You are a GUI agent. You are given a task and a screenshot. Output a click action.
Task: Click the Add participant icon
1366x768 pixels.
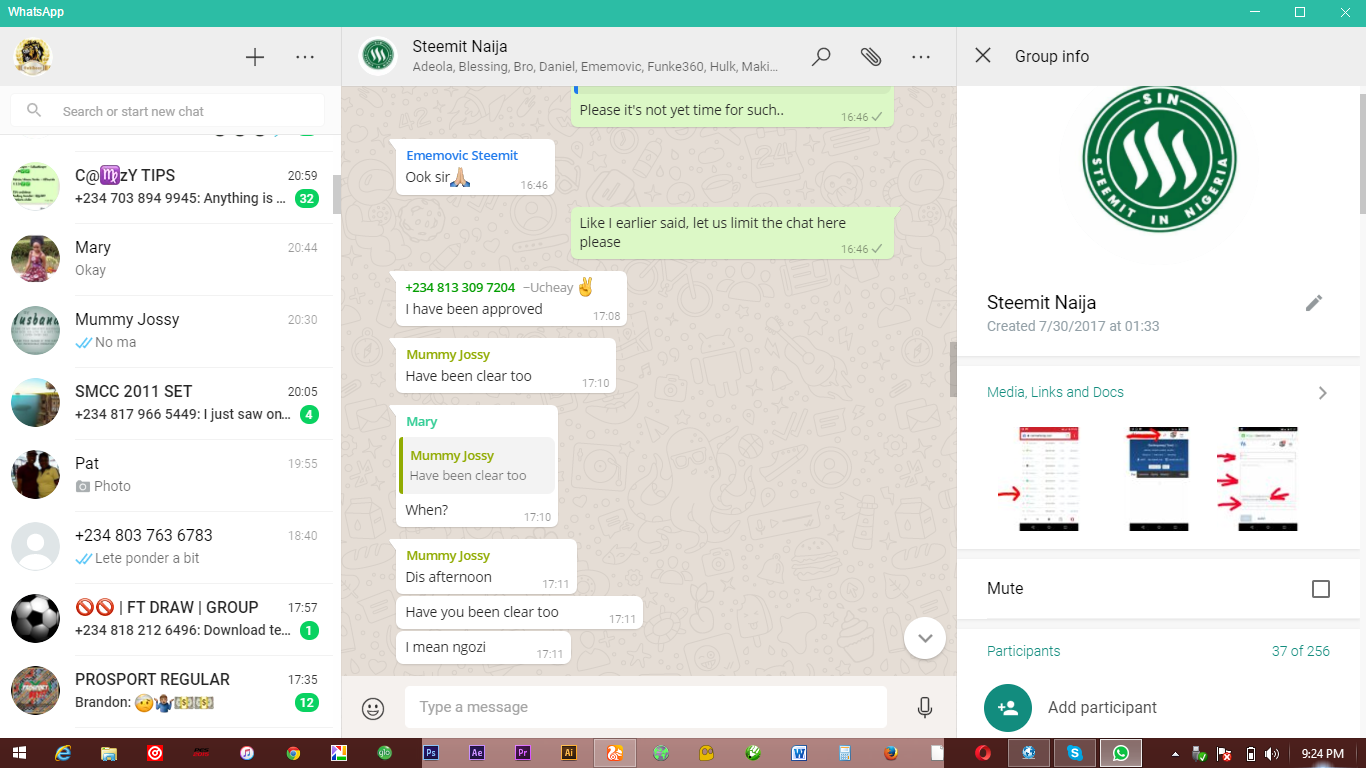click(x=1008, y=707)
